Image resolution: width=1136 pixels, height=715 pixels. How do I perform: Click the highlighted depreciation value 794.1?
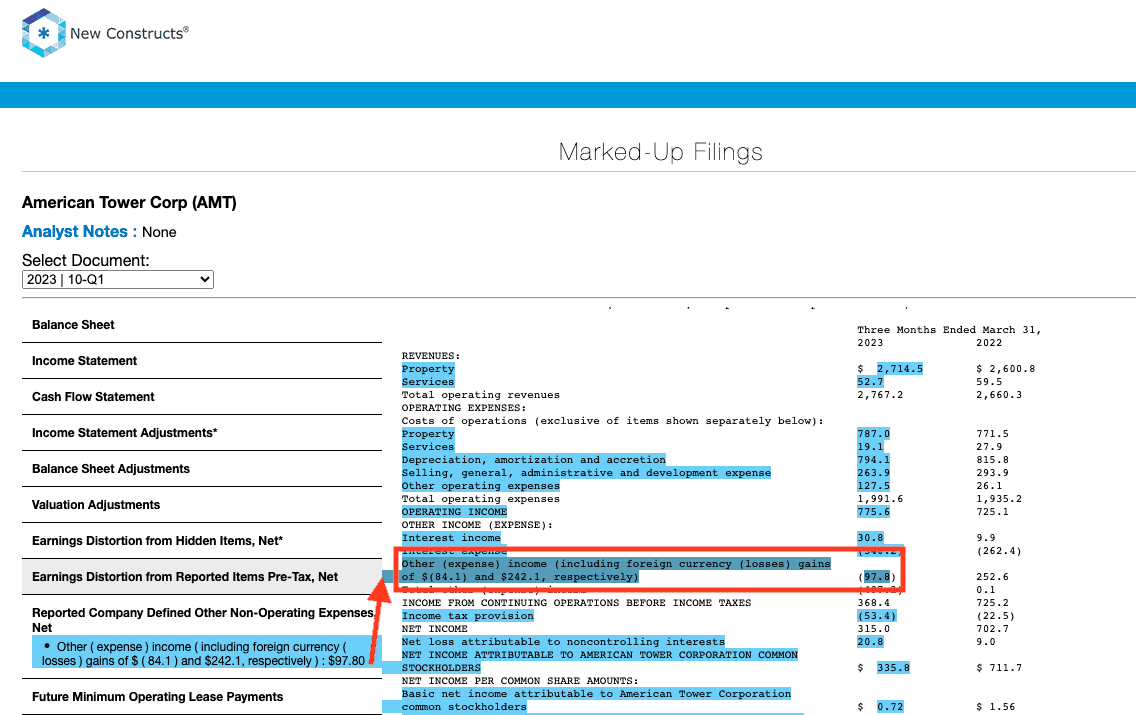[873, 460]
